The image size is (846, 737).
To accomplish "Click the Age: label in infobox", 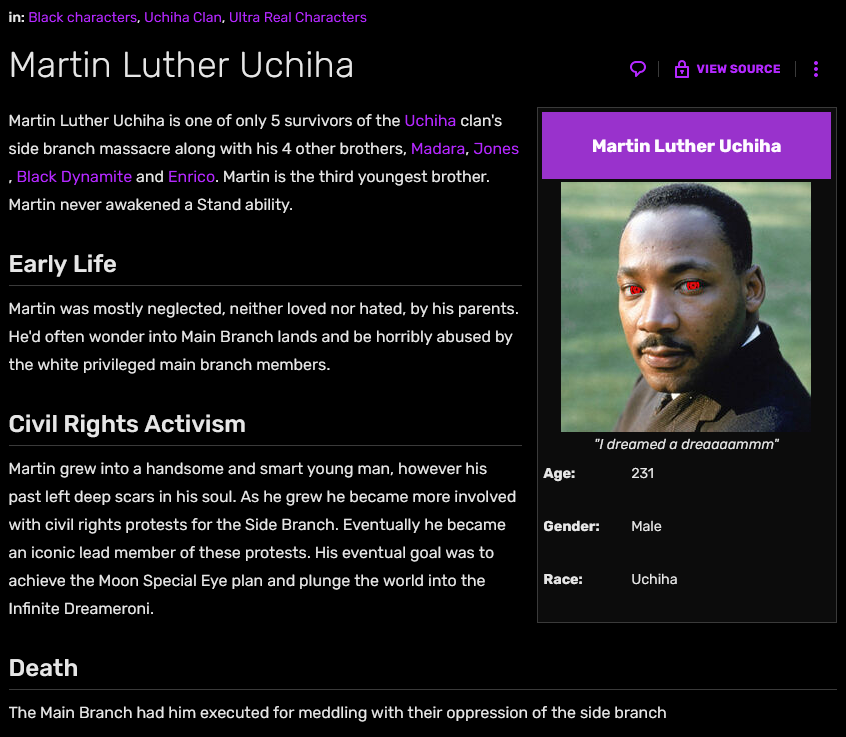I will (560, 473).
